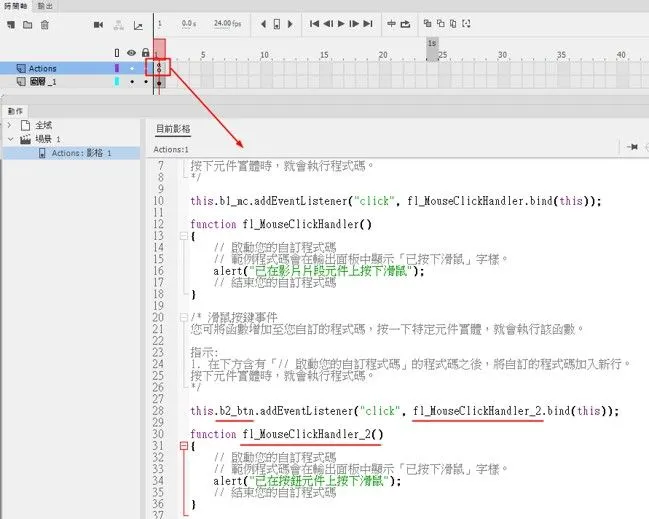Click line 16 alert statement for movie clip

[x=319, y=271]
